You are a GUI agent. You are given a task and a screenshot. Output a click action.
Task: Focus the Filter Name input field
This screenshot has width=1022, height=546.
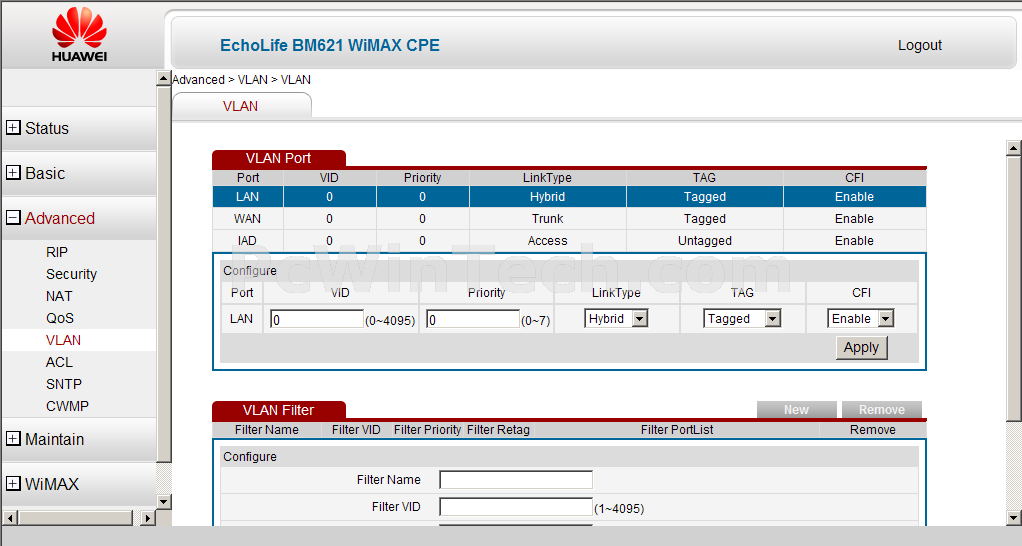pos(516,480)
